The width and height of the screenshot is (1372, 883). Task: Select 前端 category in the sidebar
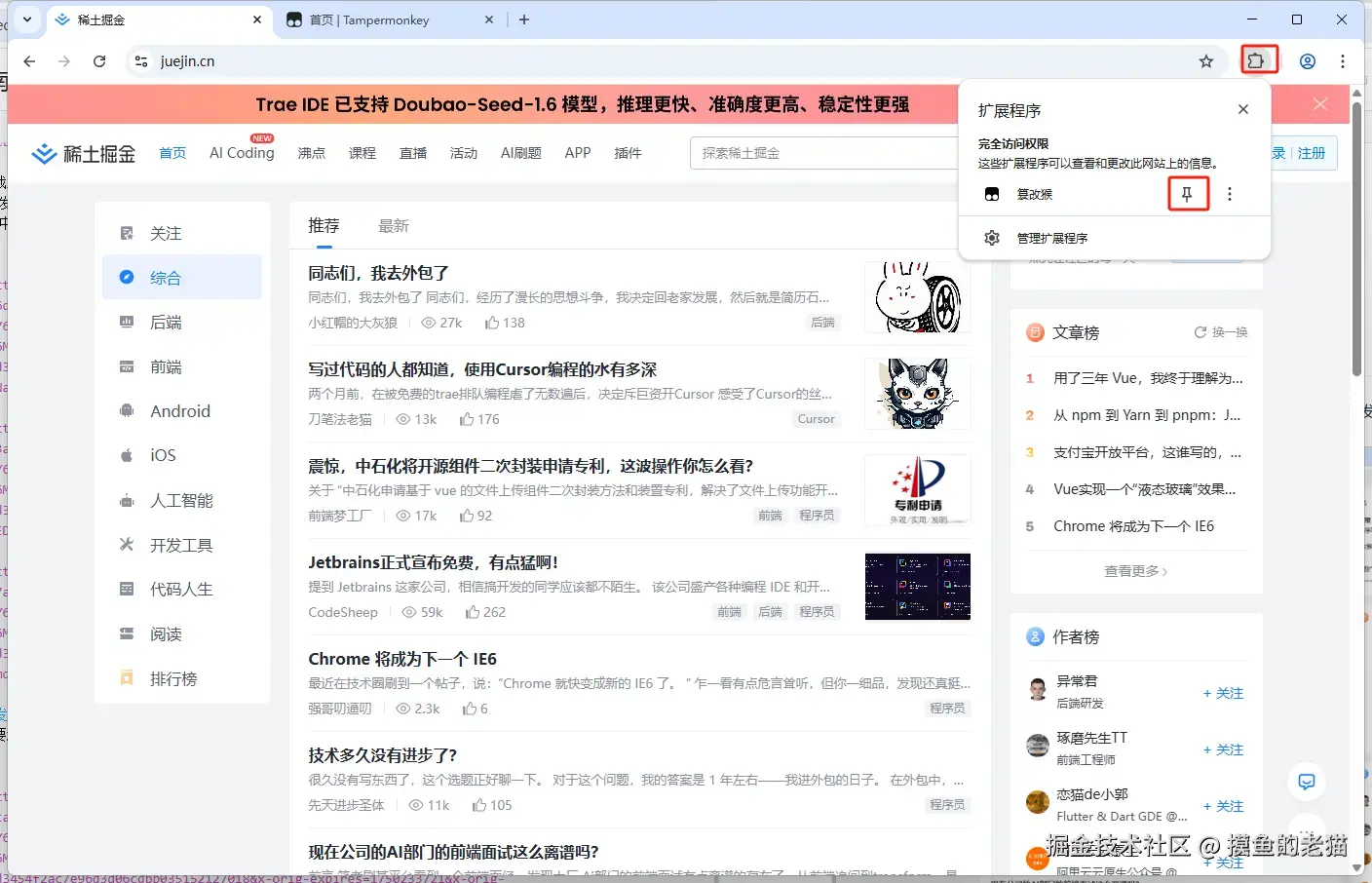click(x=182, y=367)
